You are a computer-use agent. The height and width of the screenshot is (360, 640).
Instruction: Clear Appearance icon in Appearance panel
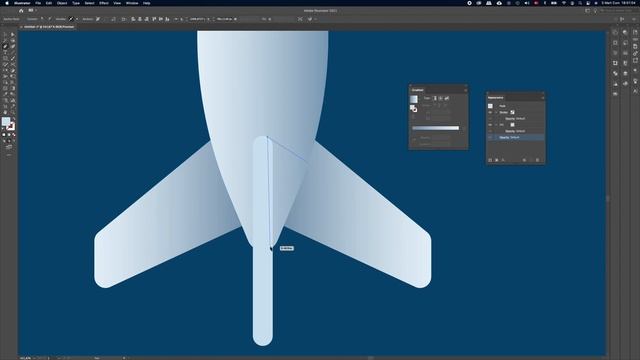point(524,160)
